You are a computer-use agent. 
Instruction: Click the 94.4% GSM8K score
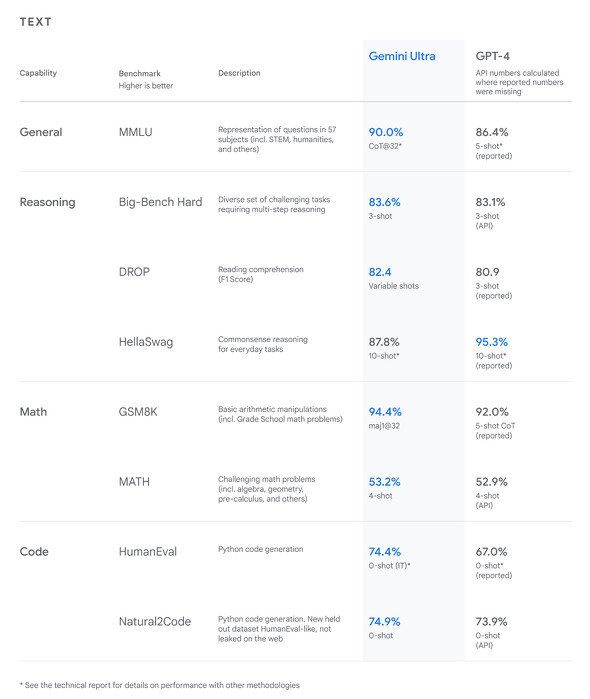[x=385, y=411]
